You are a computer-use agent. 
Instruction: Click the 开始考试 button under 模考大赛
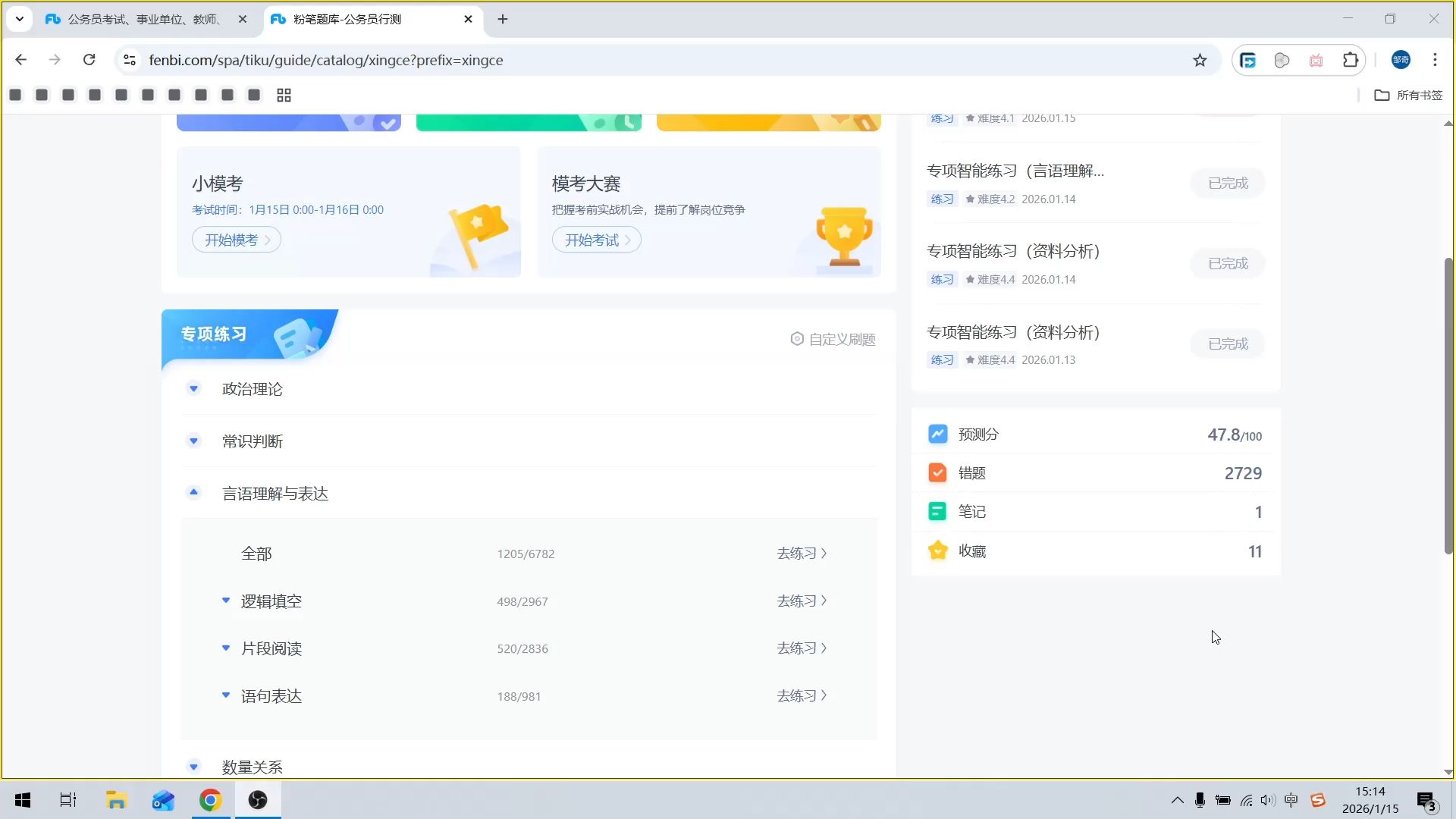point(596,240)
